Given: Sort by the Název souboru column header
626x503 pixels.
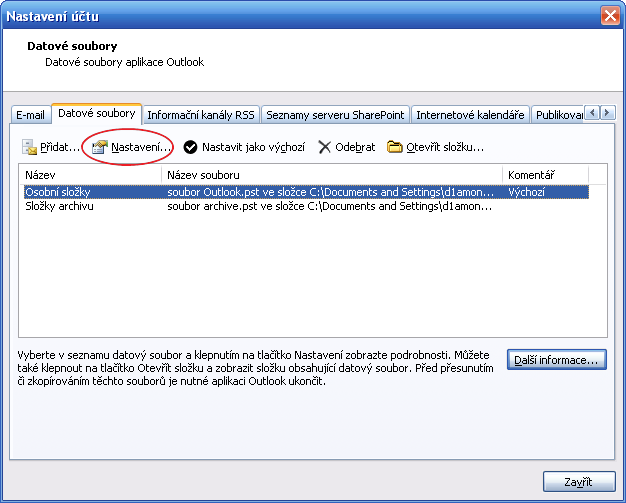Looking at the screenshot, I should coord(331,175).
